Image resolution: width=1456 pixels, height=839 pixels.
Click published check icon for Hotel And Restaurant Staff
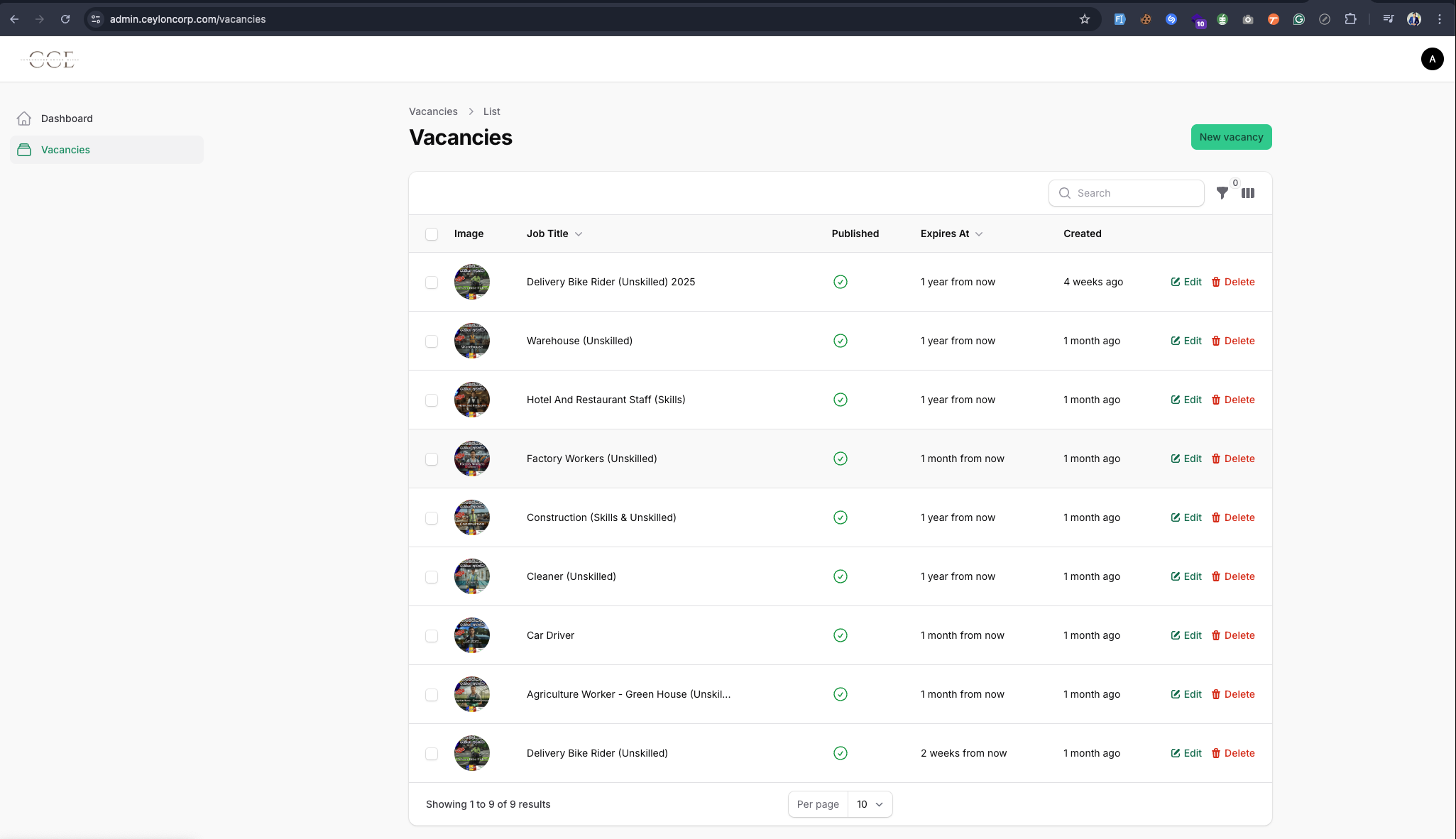pos(840,400)
